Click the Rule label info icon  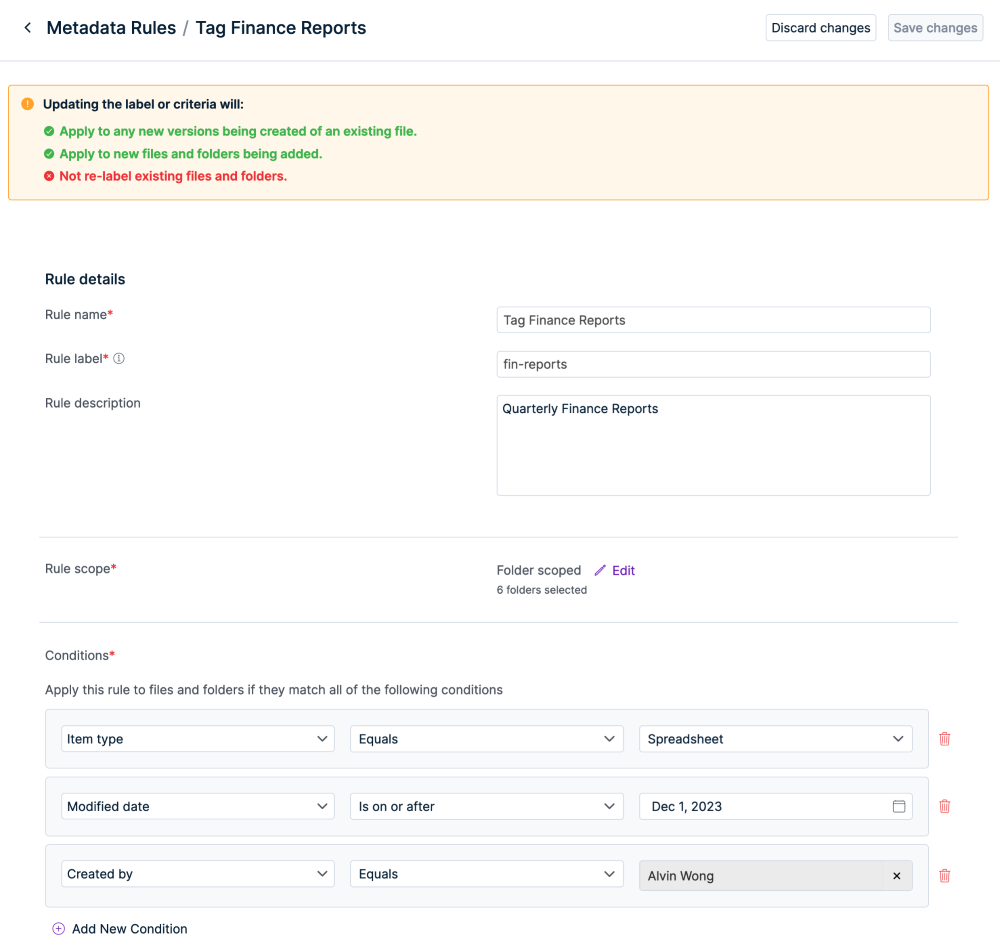tap(119, 358)
